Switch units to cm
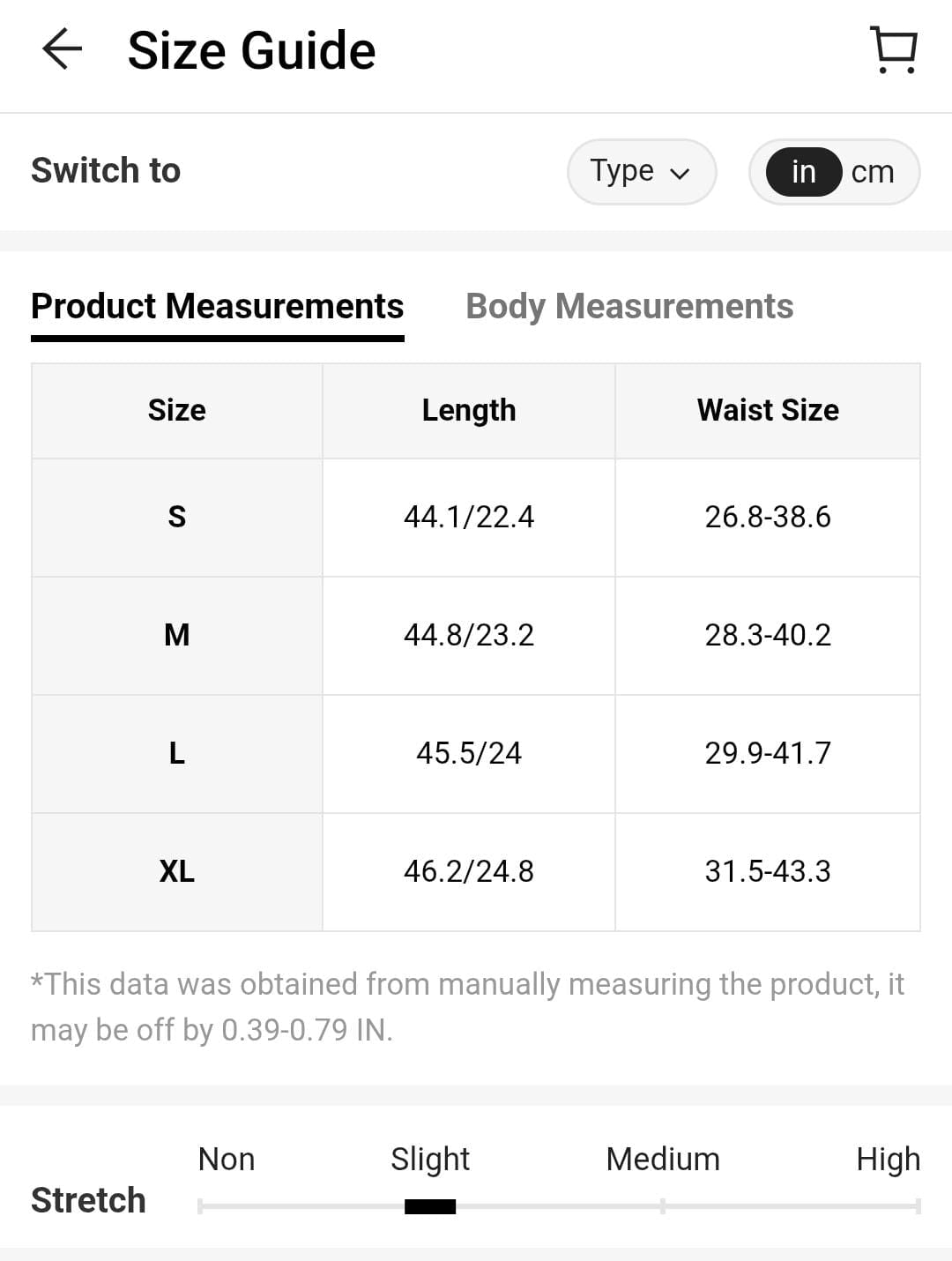The width and height of the screenshot is (952, 1261). tap(873, 172)
